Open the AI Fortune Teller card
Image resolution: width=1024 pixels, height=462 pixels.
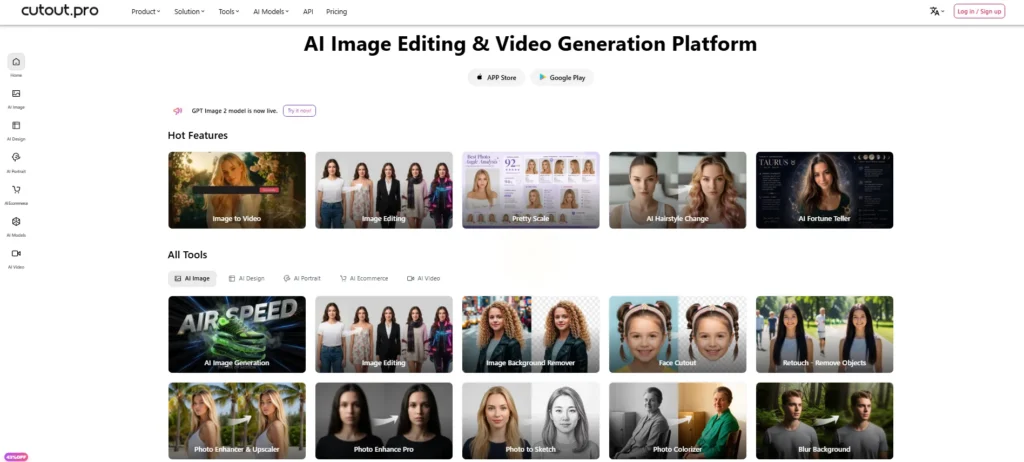click(825, 190)
